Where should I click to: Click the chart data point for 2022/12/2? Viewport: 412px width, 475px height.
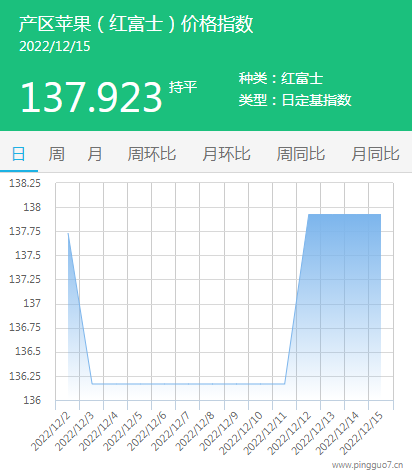point(68,233)
